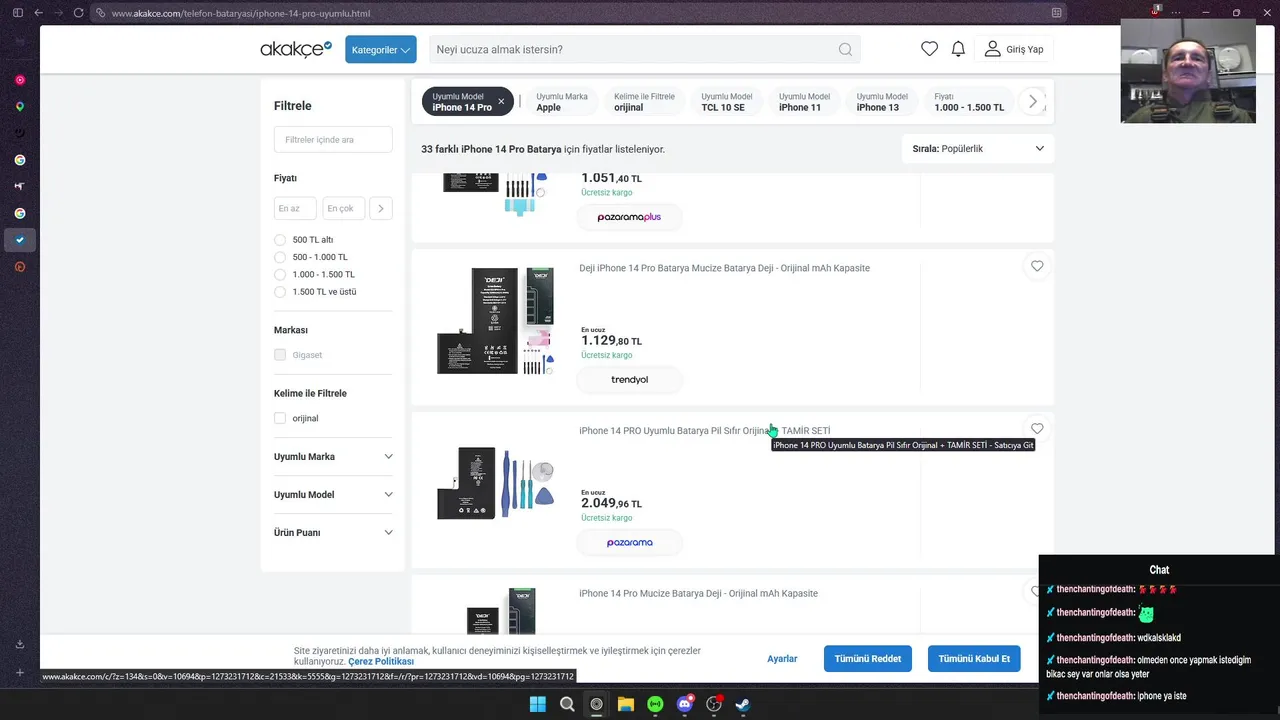
Task: Select the Uyumlu Marka Apple filter chip
Action: [x=561, y=102]
